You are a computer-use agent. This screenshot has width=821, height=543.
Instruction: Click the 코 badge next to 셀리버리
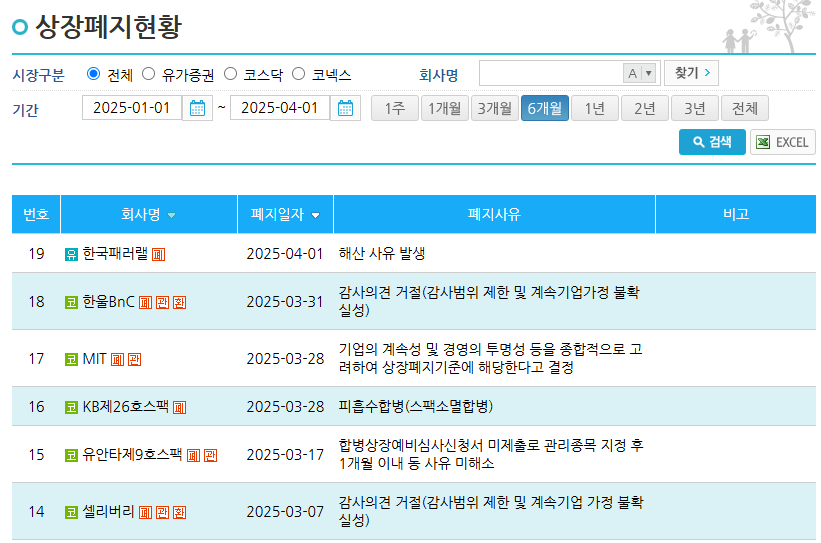pyautogui.click(x=71, y=512)
